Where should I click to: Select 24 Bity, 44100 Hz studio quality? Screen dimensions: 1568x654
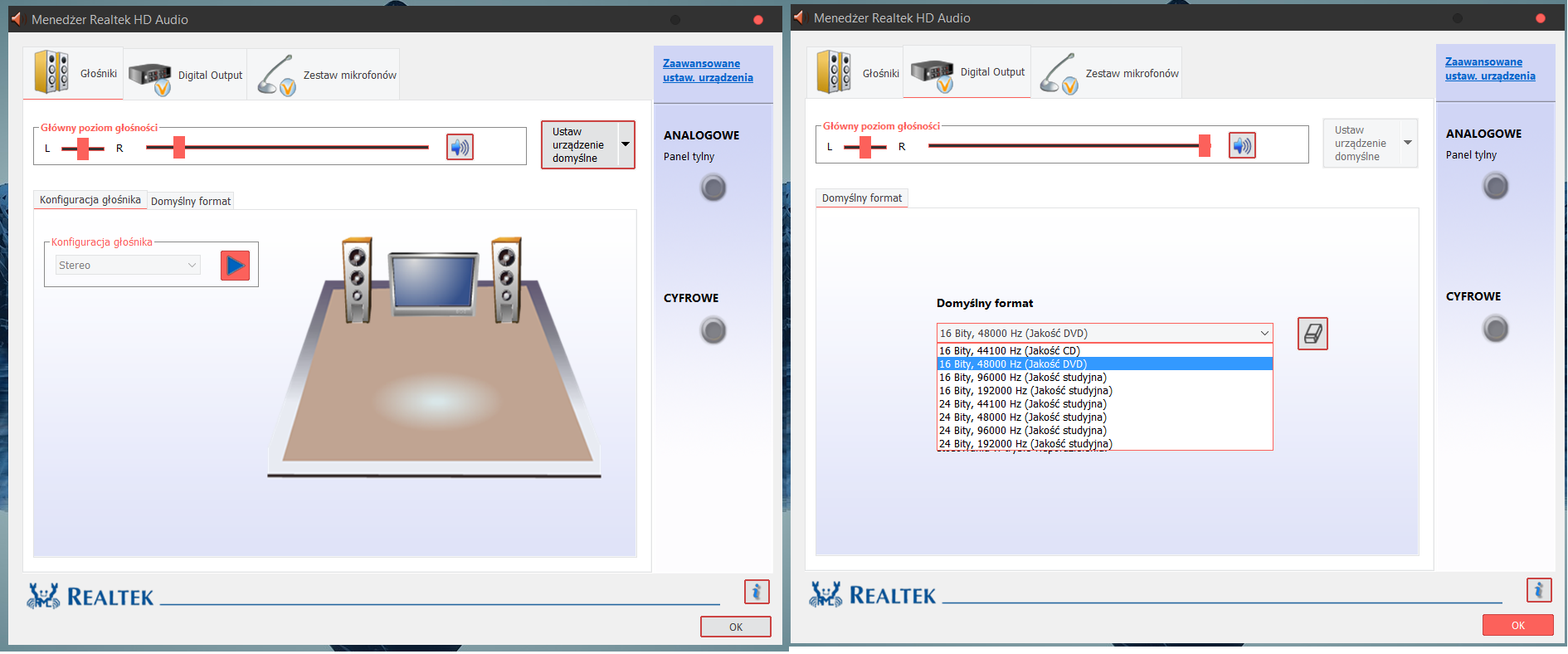1104,404
